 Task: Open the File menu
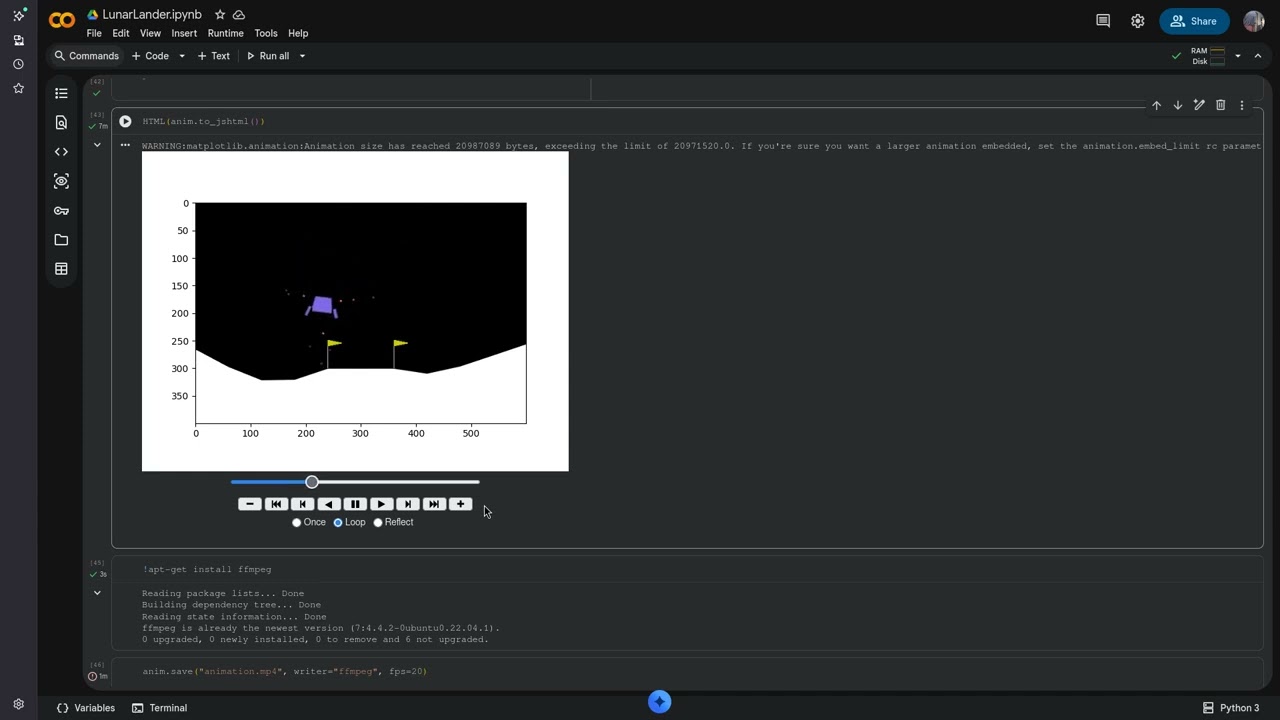[x=94, y=33]
